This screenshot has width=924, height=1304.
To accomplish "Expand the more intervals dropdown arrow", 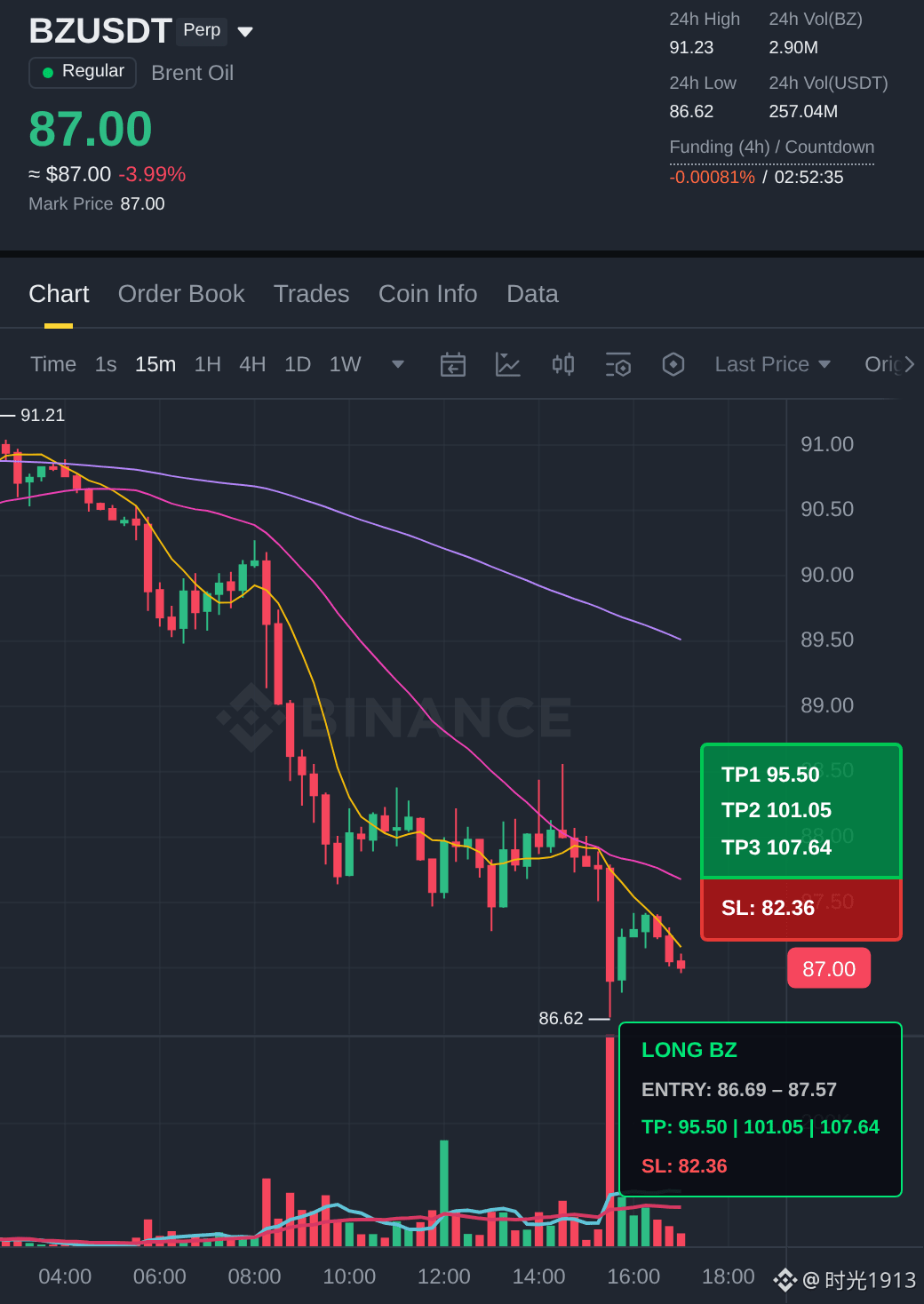I will click(x=398, y=364).
